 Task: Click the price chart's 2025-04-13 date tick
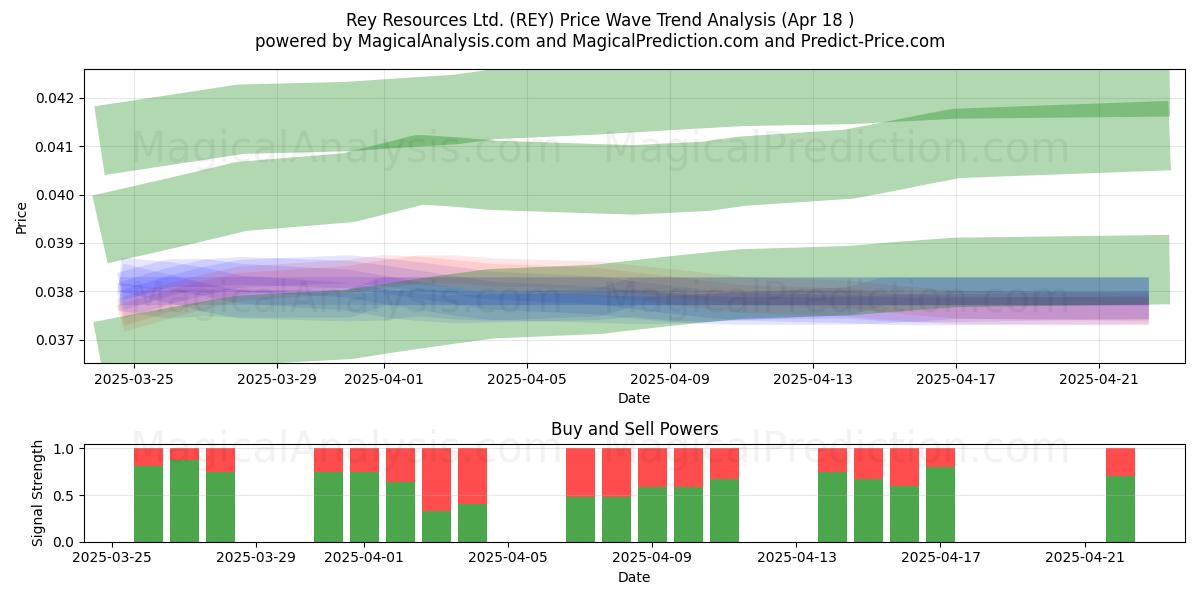tap(813, 379)
